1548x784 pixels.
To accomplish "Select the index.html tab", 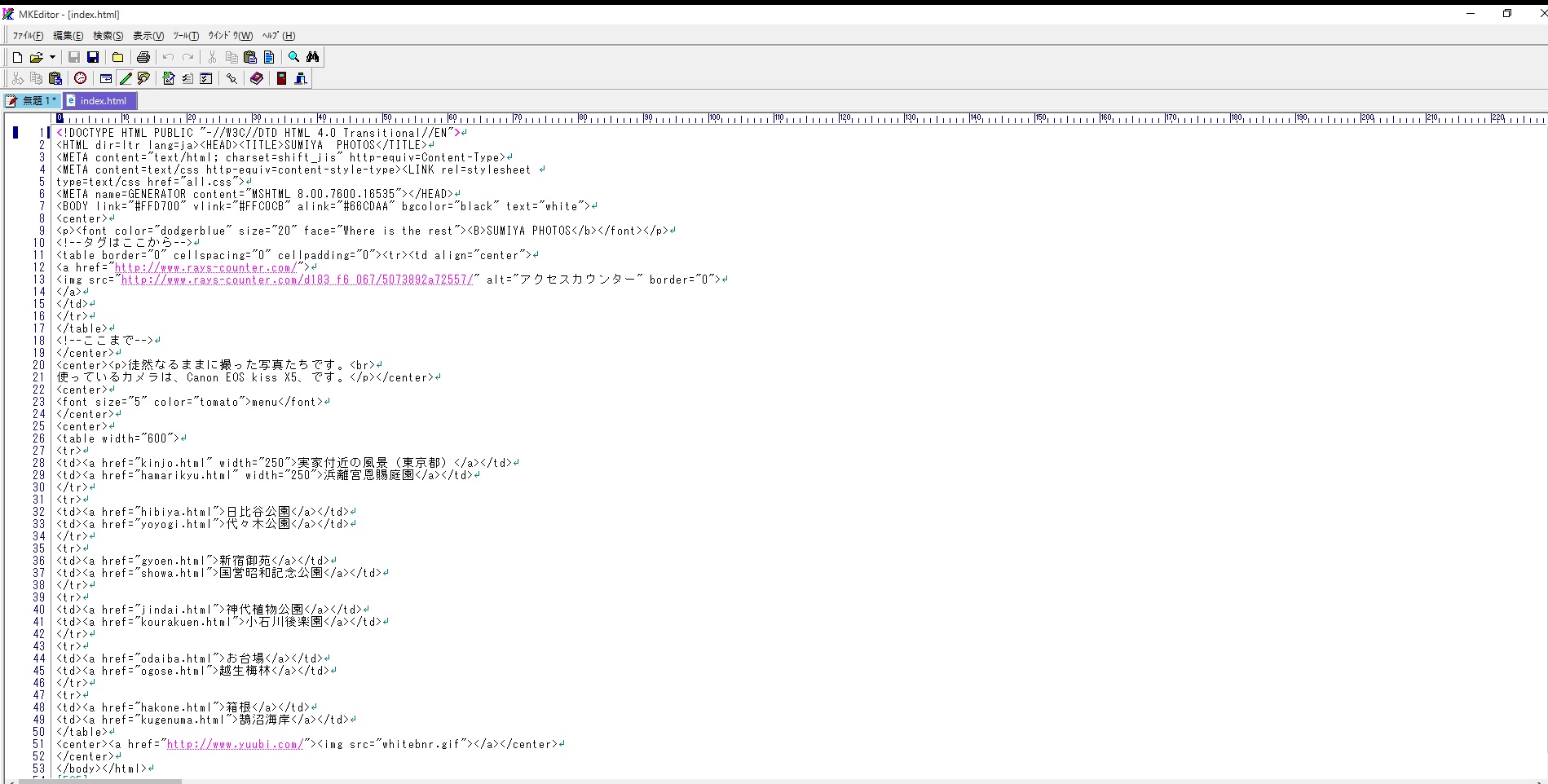I will (x=100, y=101).
